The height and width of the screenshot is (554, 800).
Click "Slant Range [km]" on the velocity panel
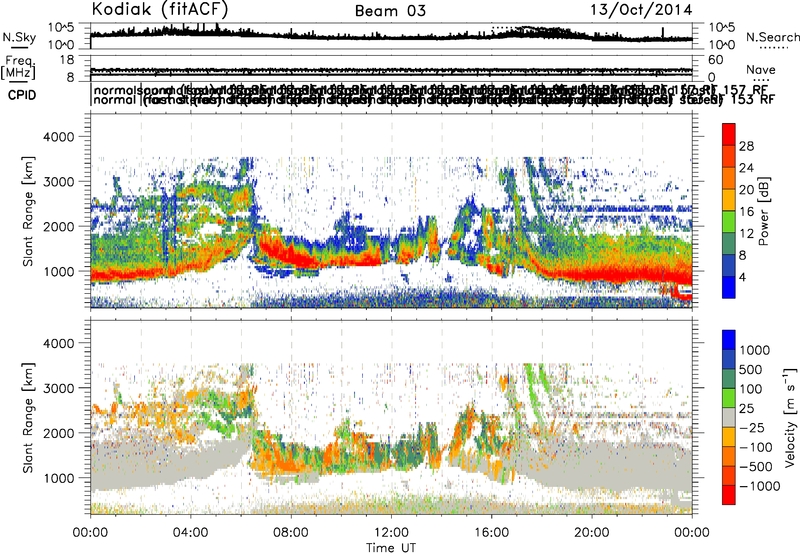(29, 418)
